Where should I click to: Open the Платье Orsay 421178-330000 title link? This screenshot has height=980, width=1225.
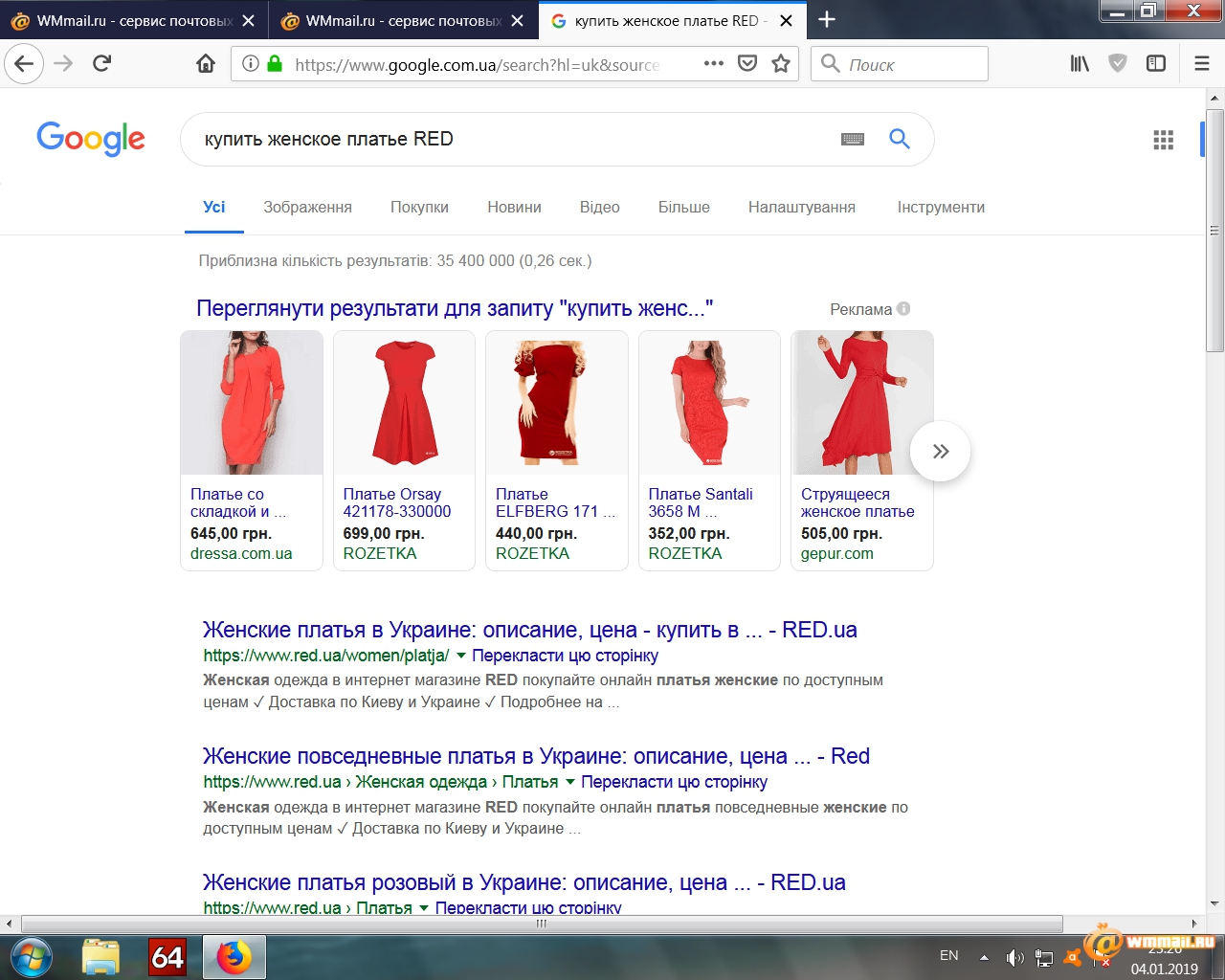pyautogui.click(x=397, y=502)
